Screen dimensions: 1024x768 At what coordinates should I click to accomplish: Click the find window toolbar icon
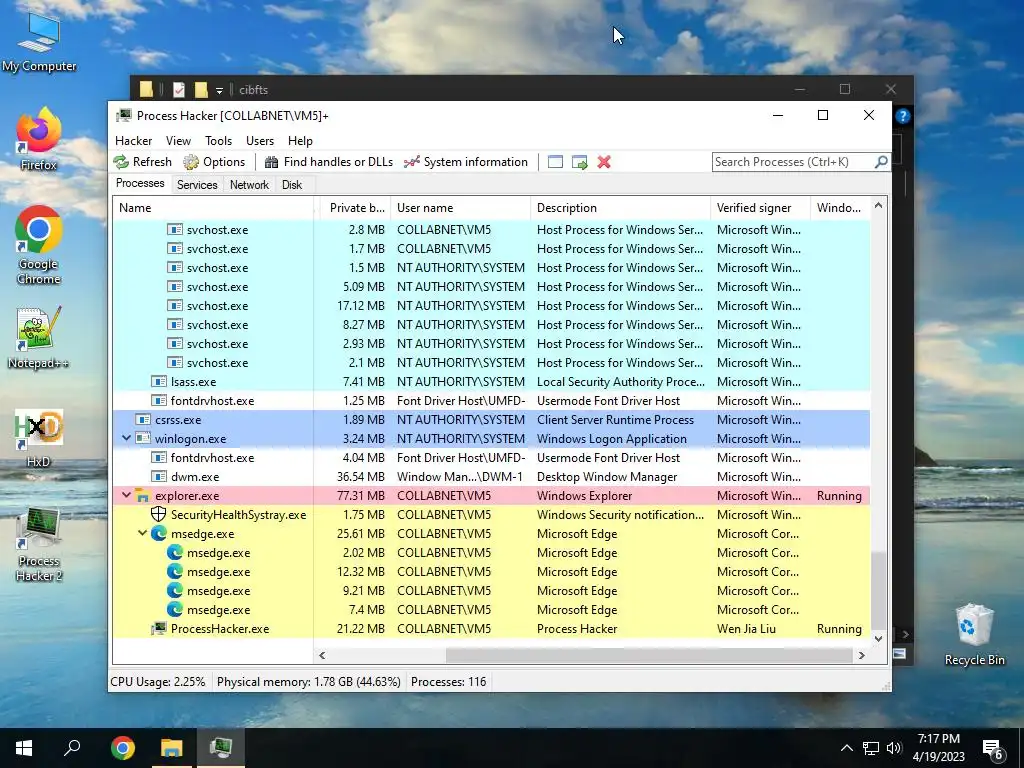coord(555,162)
